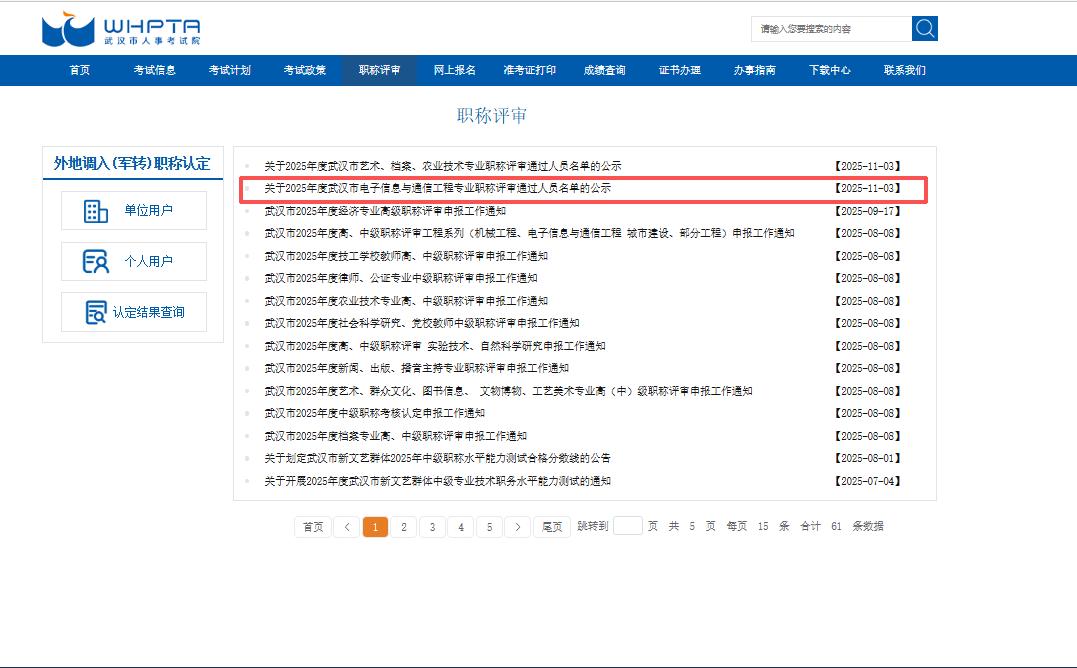The height and width of the screenshot is (668, 1077).
Task: Open the 网上报名 navigation menu
Action: (x=454, y=70)
